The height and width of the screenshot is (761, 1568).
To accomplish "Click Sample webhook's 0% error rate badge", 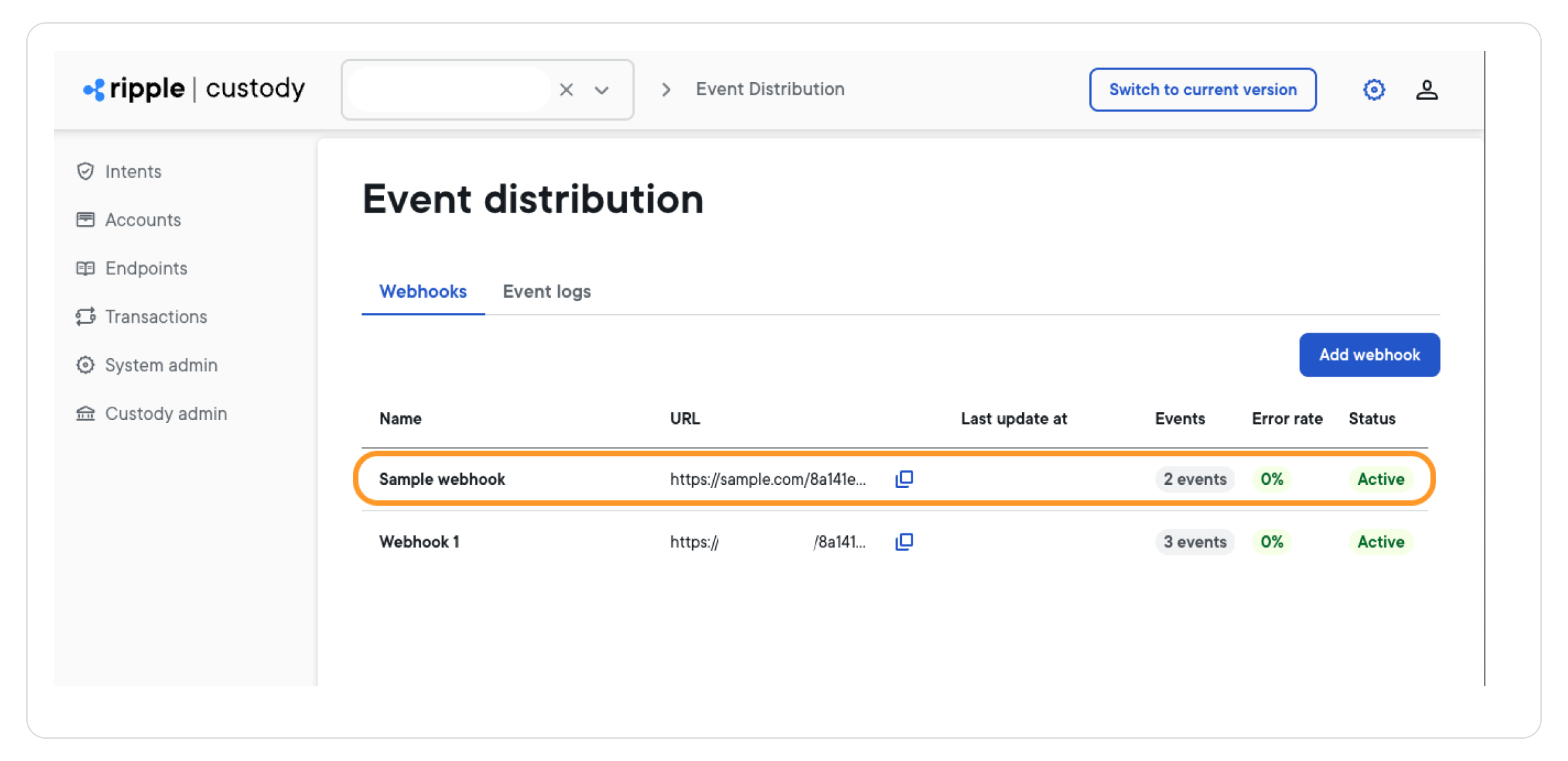I will coord(1271,479).
